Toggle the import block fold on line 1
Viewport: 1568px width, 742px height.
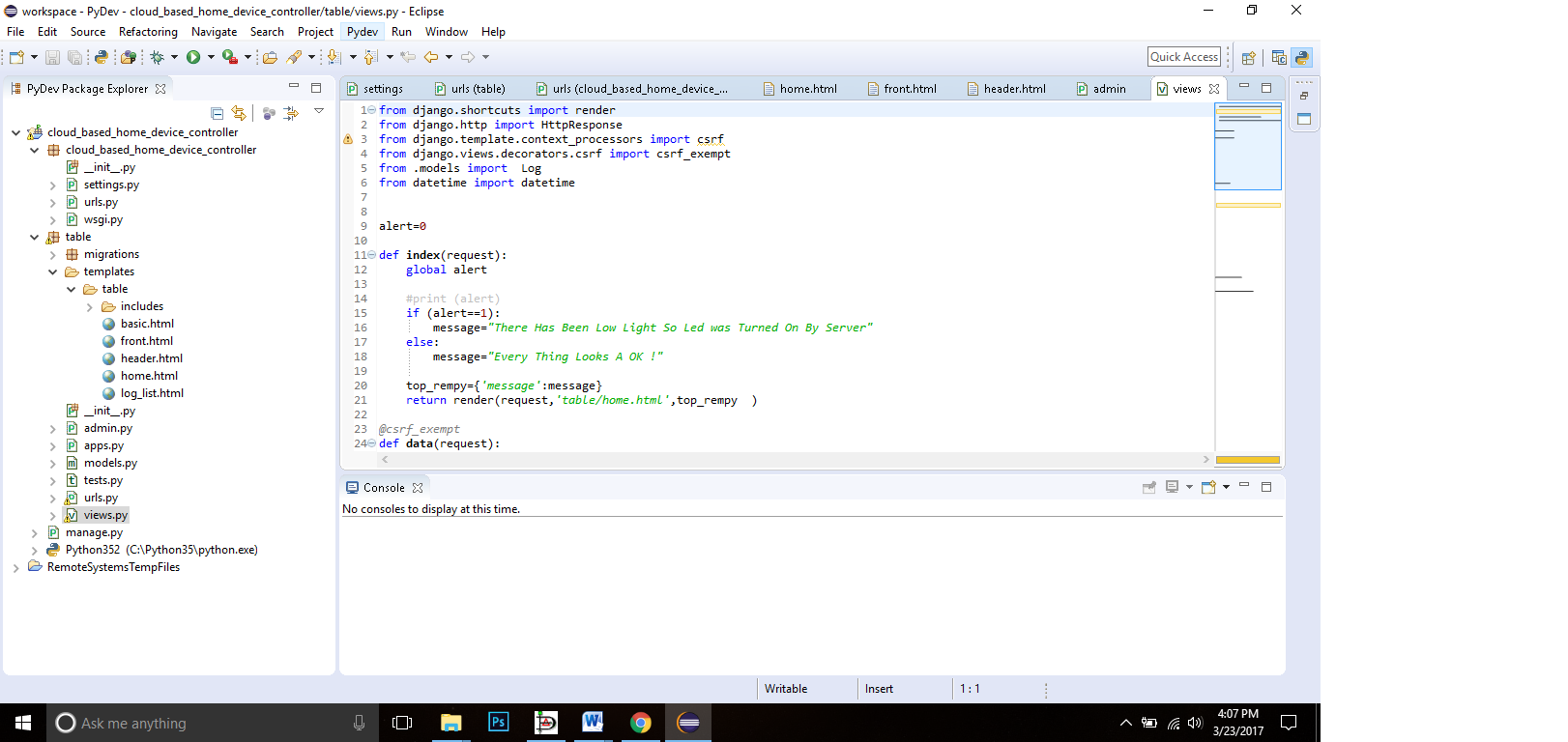pos(372,110)
